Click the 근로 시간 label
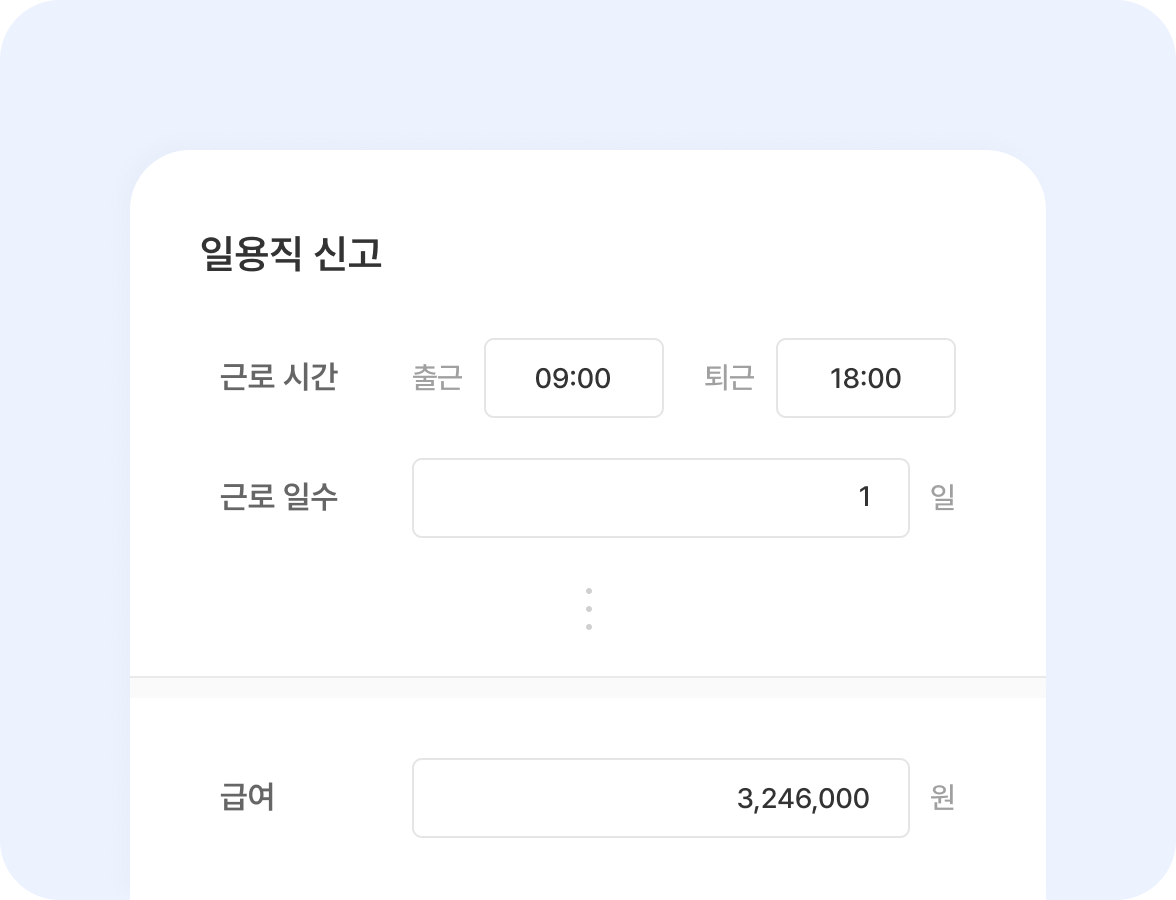Viewport: 1176px width, 900px height. 279,378
